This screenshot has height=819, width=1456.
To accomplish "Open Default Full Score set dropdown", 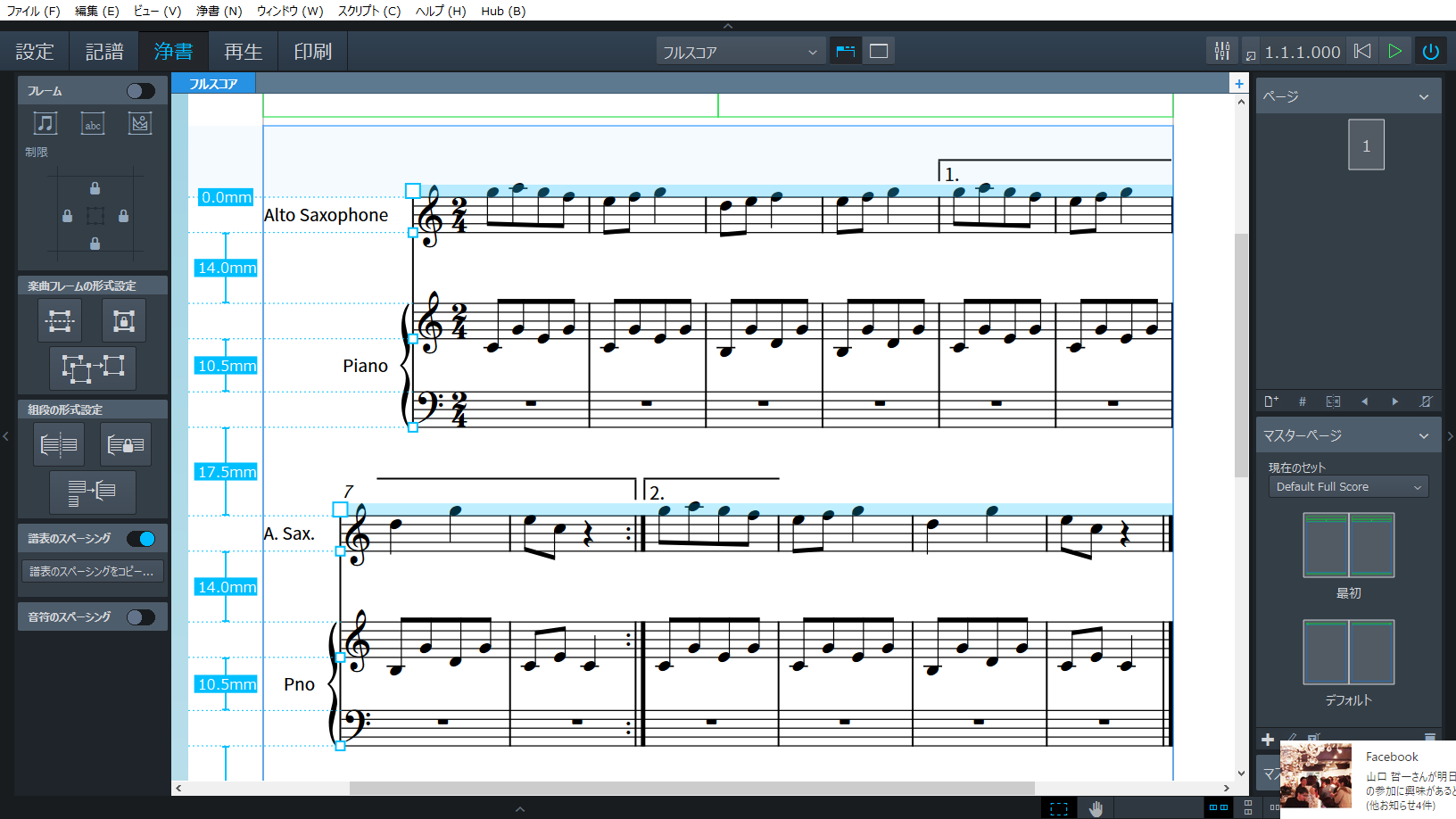I will tap(1349, 487).
